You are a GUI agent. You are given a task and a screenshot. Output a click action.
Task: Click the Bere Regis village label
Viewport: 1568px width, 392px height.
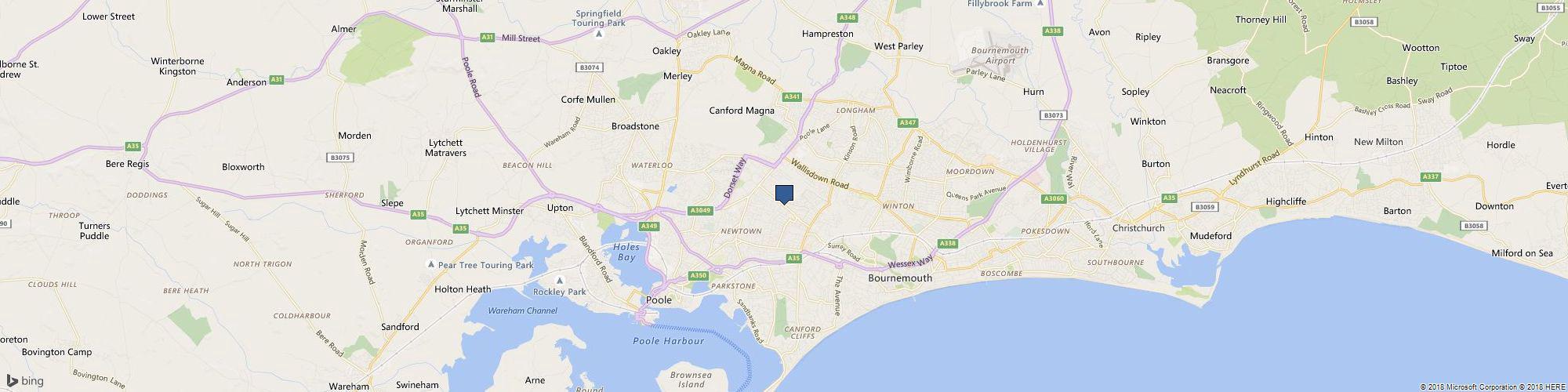[x=127, y=164]
